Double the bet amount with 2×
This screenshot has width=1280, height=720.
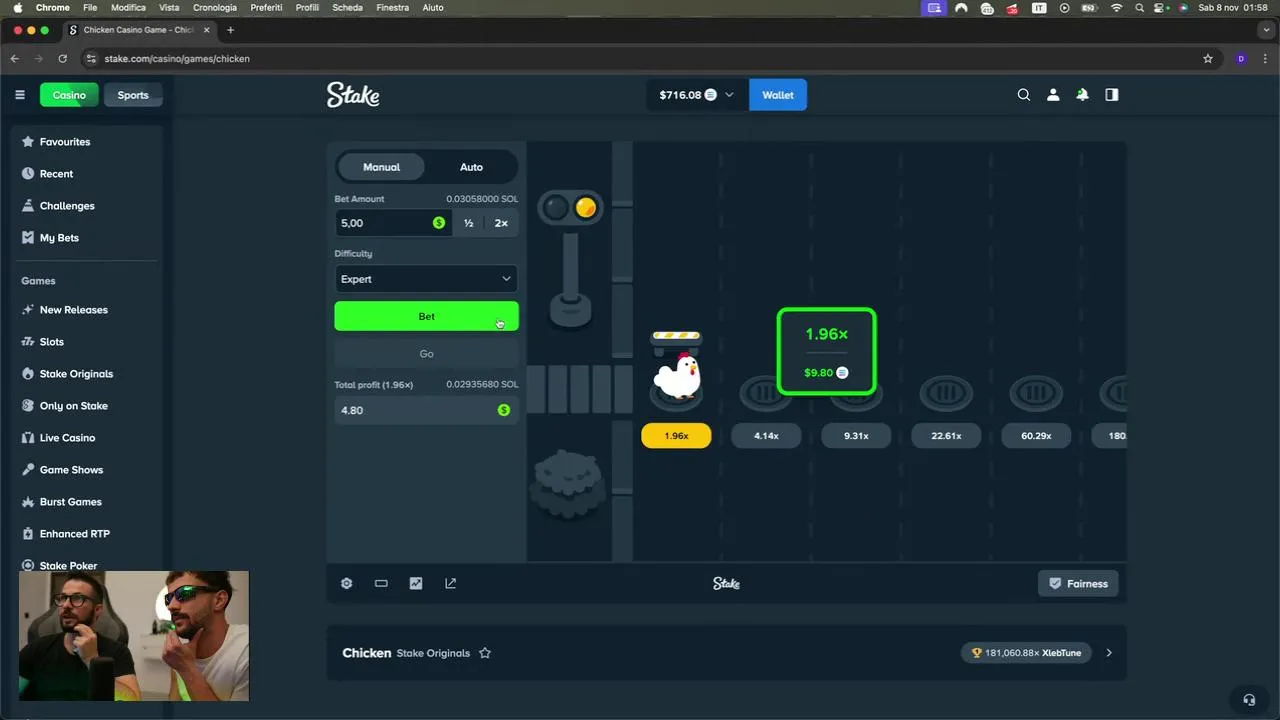pyautogui.click(x=501, y=223)
